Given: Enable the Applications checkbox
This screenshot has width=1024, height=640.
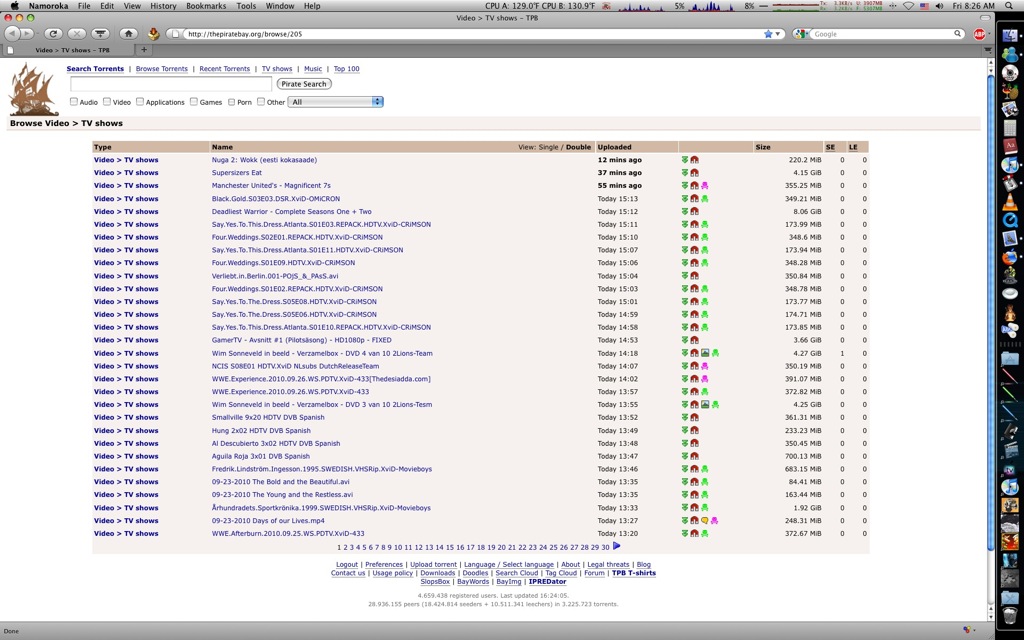Looking at the screenshot, I should pyautogui.click(x=140, y=101).
